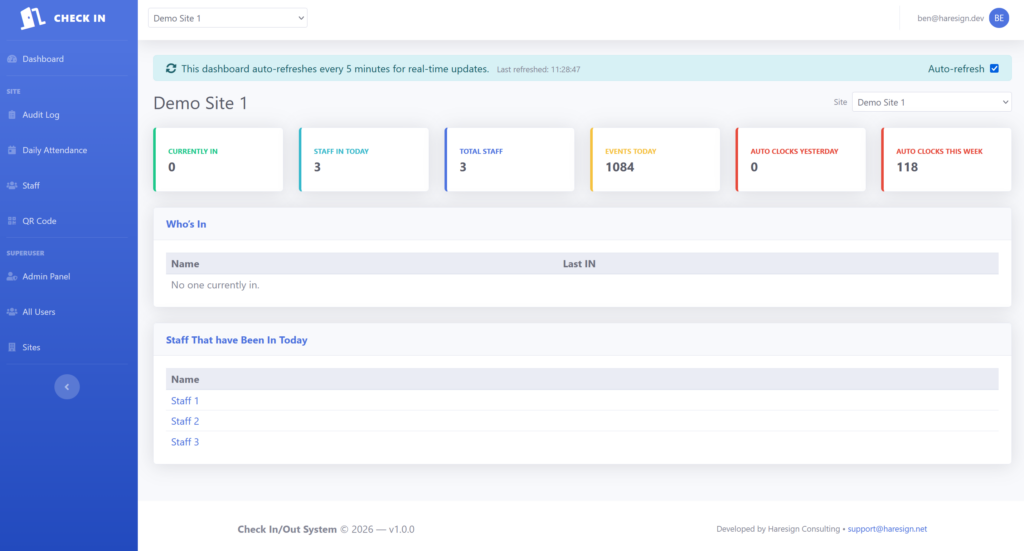Select the Staff 3 entry

point(185,442)
